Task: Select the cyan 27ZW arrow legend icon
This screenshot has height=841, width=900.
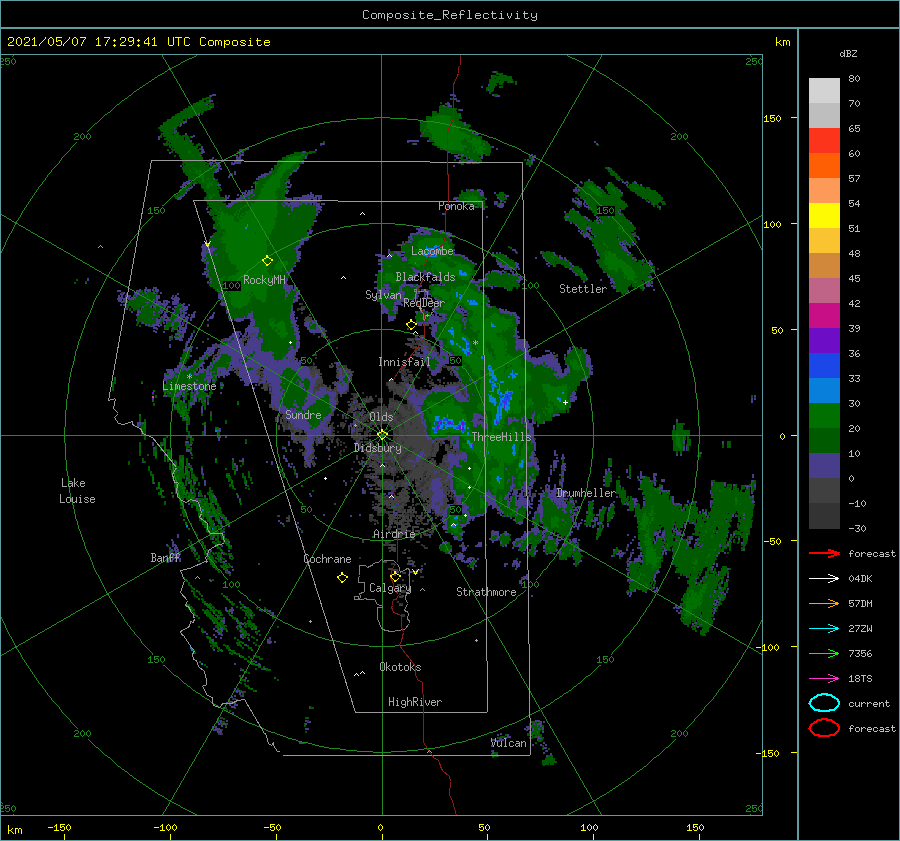Action: point(824,629)
